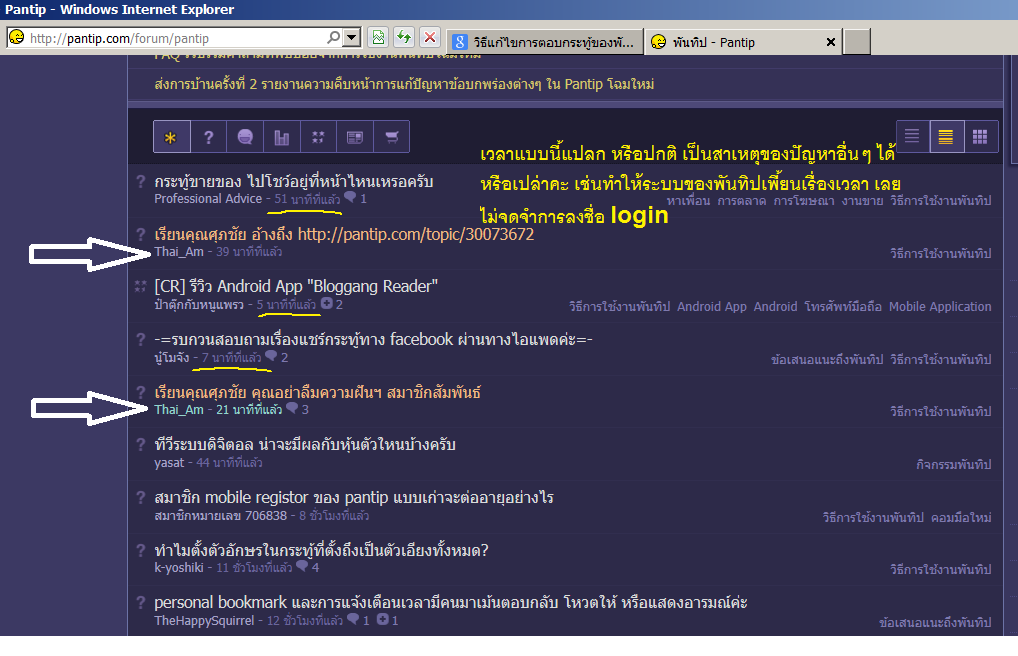The image size is (1018, 656).
Task: Click the คอมมือใหม่ tag
Action: (x=962, y=518)
